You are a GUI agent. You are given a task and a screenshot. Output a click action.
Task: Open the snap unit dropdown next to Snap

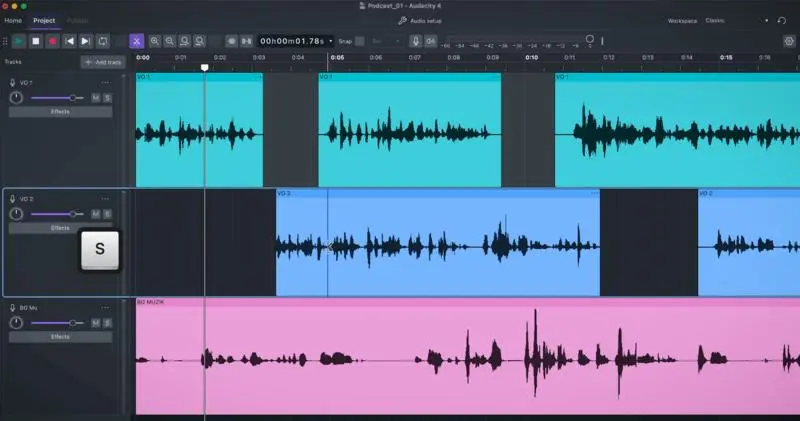pos(385,41)
